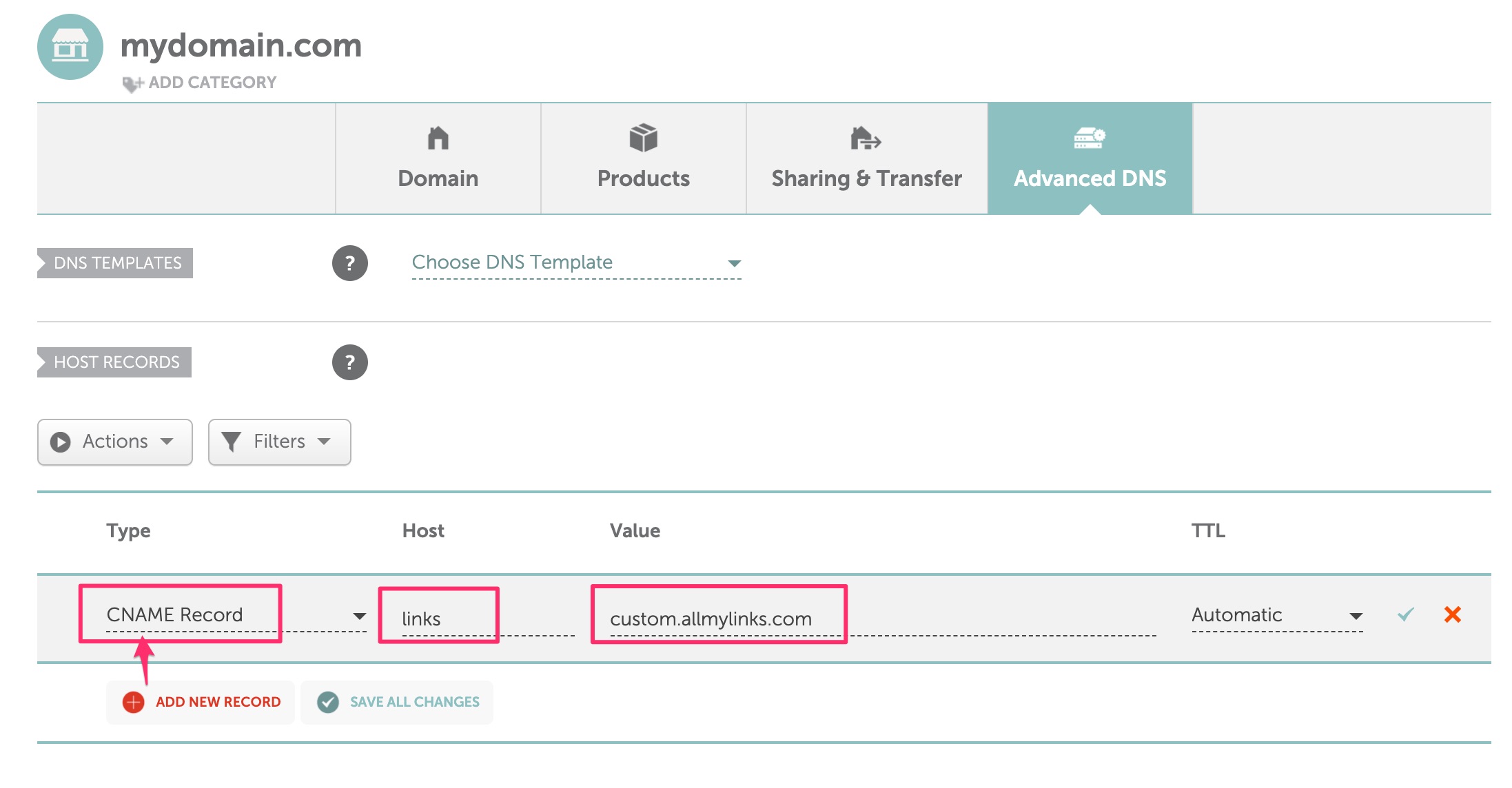Screen dimensions: 1512x788
Task: Click the HOST RECORDS section label
Action: [x=114, y=362]
